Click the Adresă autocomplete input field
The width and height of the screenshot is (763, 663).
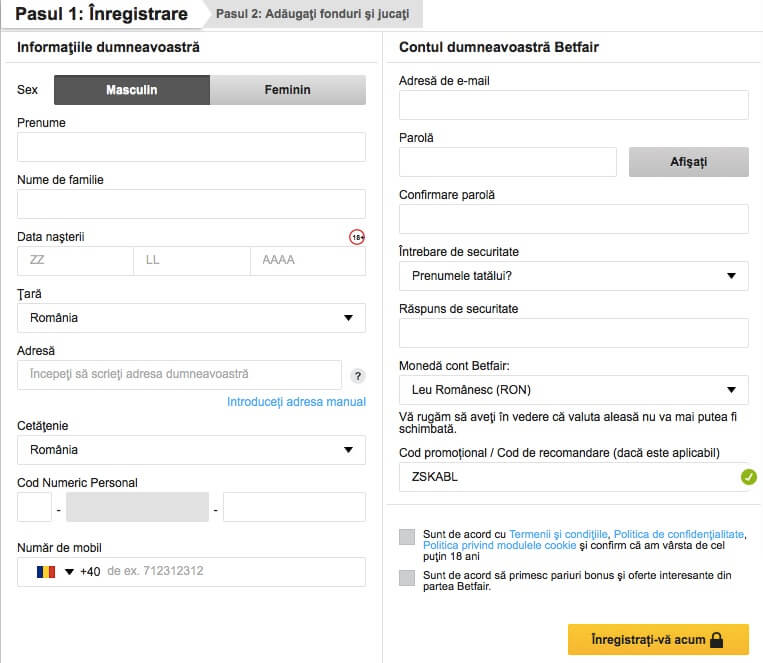click(x=179, y=375)
